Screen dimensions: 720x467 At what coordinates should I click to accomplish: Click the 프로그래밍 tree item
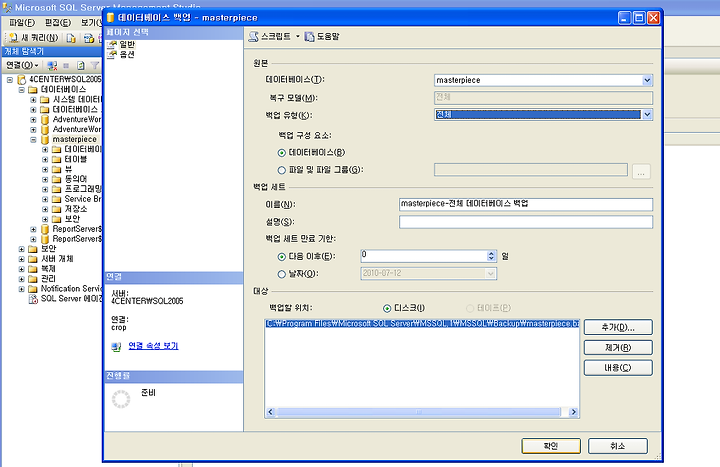point(83,189)
